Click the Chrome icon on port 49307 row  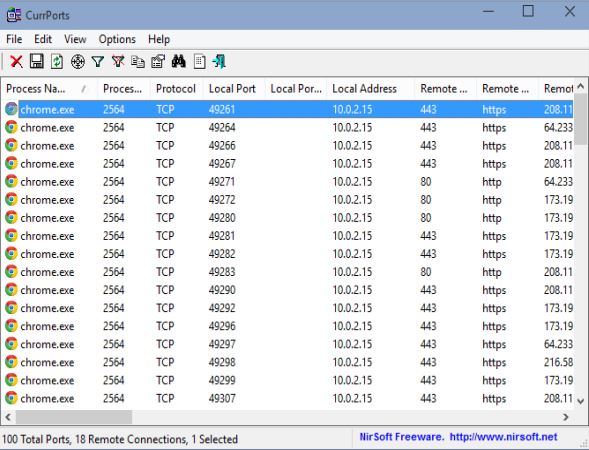11,398
